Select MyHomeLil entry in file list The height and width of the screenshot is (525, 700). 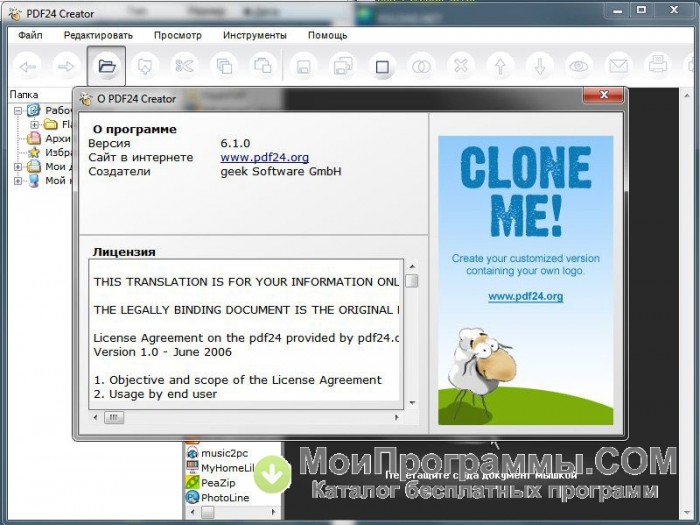[228, 468]
